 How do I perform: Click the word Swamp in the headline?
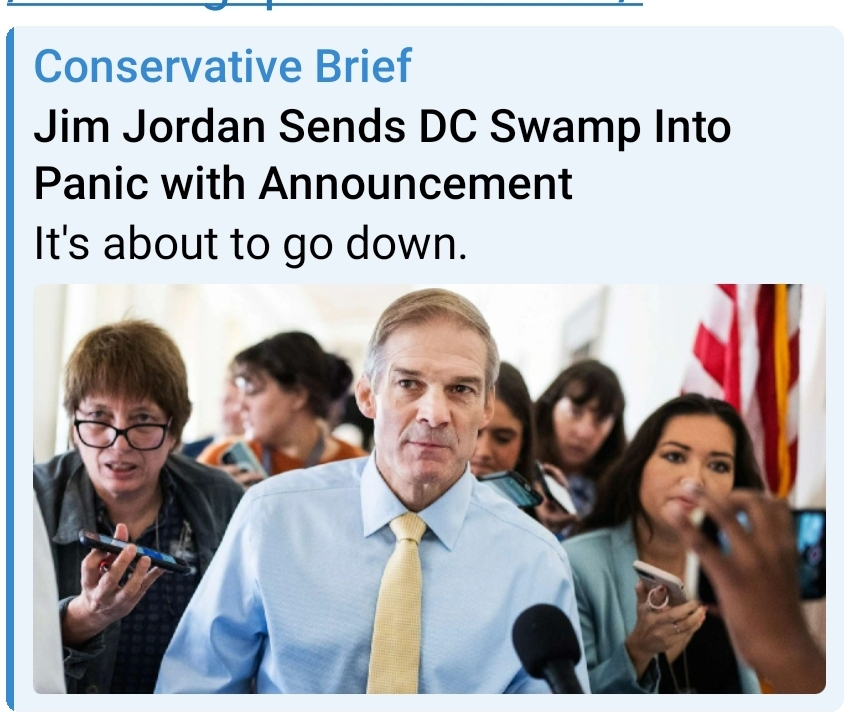tap(565, 129)
